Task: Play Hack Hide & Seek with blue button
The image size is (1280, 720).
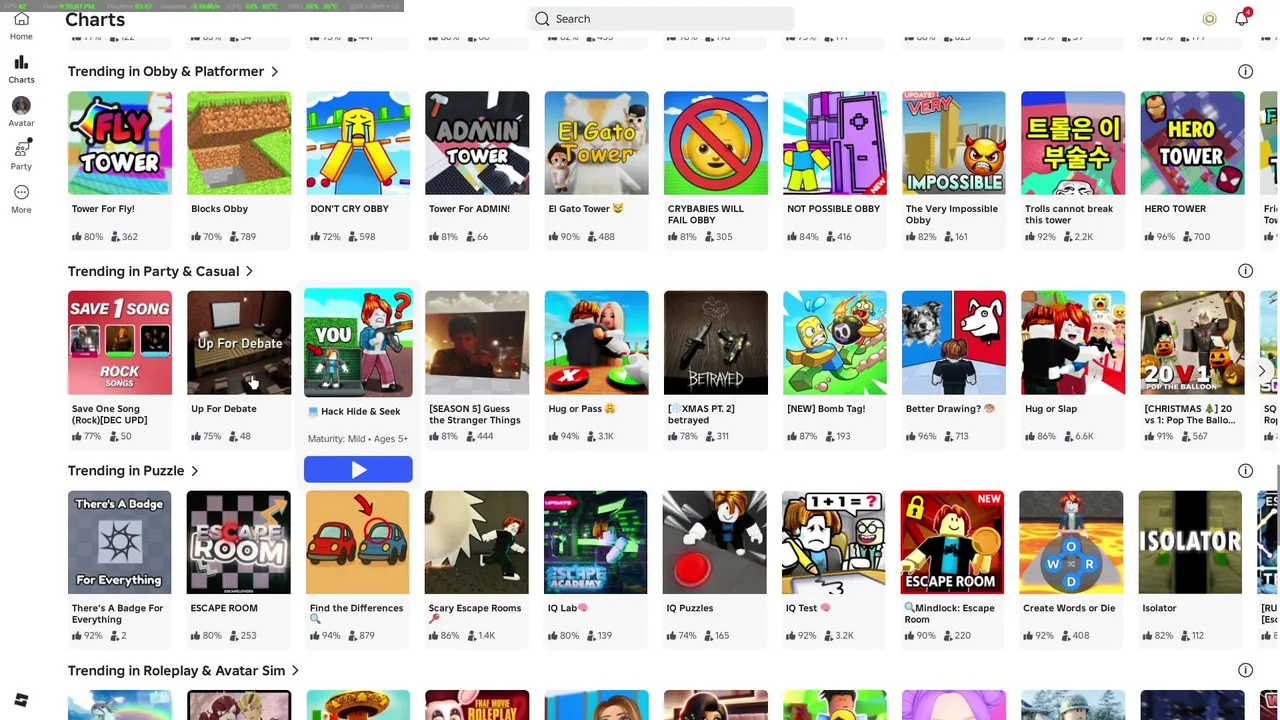Action: [x=358, y=469]
